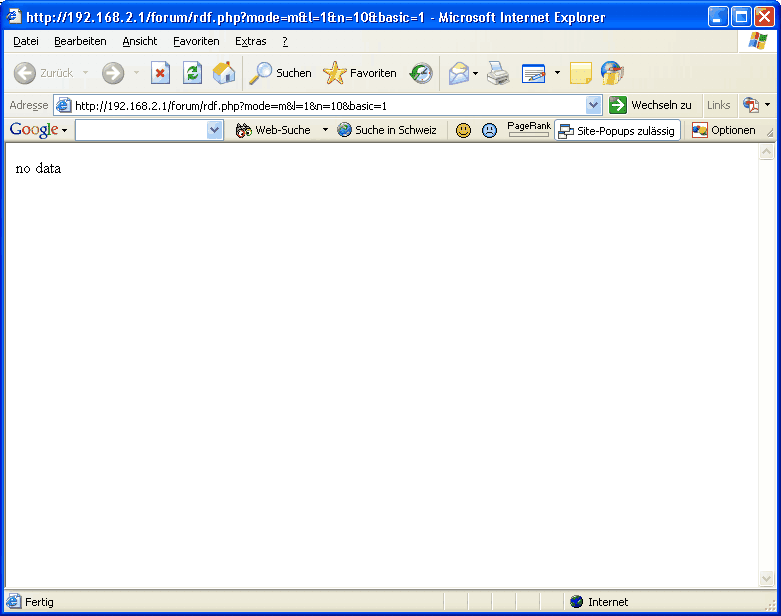
Task: Expand the address bar dropdown list
Action: (x=593, y=105)
